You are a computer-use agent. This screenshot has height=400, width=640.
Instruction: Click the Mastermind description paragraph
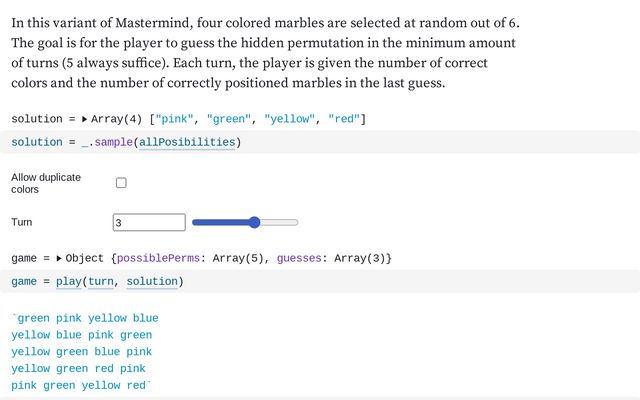click(266, 53)
